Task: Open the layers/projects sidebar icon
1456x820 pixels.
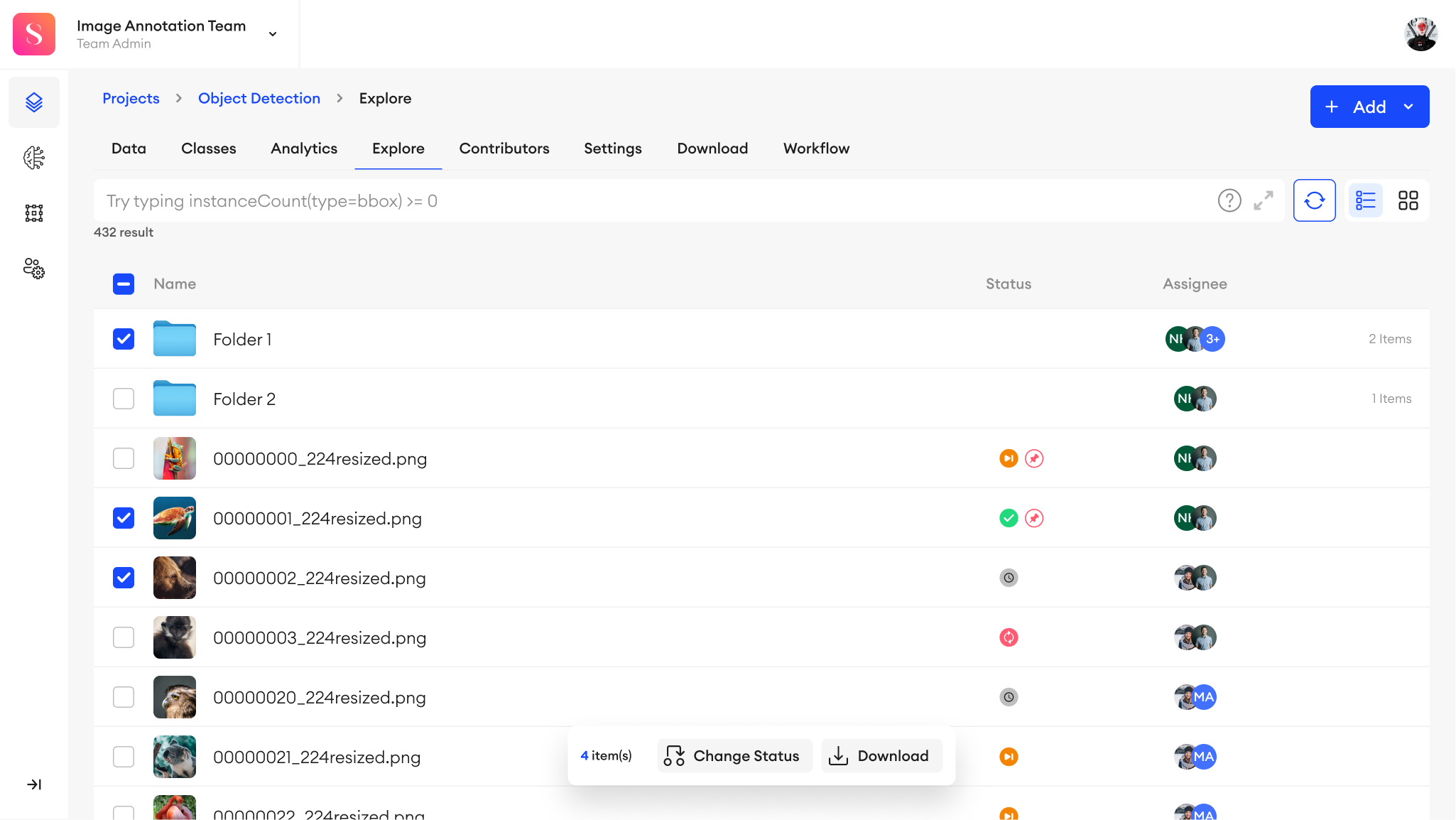Action: tap(34, 102)
